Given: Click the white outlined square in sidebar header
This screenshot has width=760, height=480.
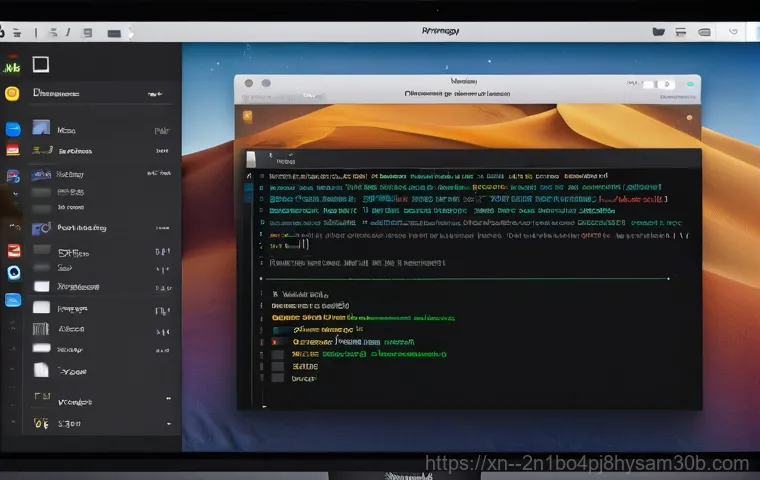Looking at the screenshot, I should 41,64.
